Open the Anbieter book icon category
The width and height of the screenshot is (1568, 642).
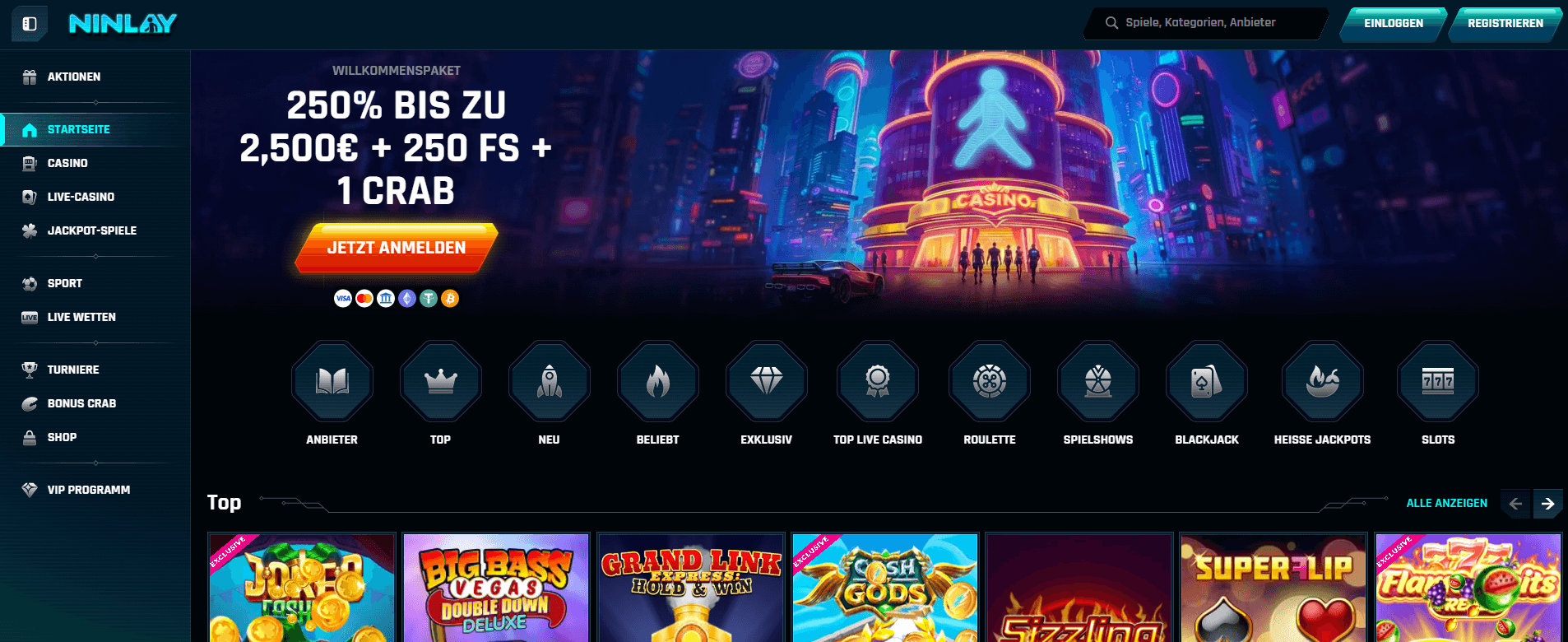(x=332, y=381)
